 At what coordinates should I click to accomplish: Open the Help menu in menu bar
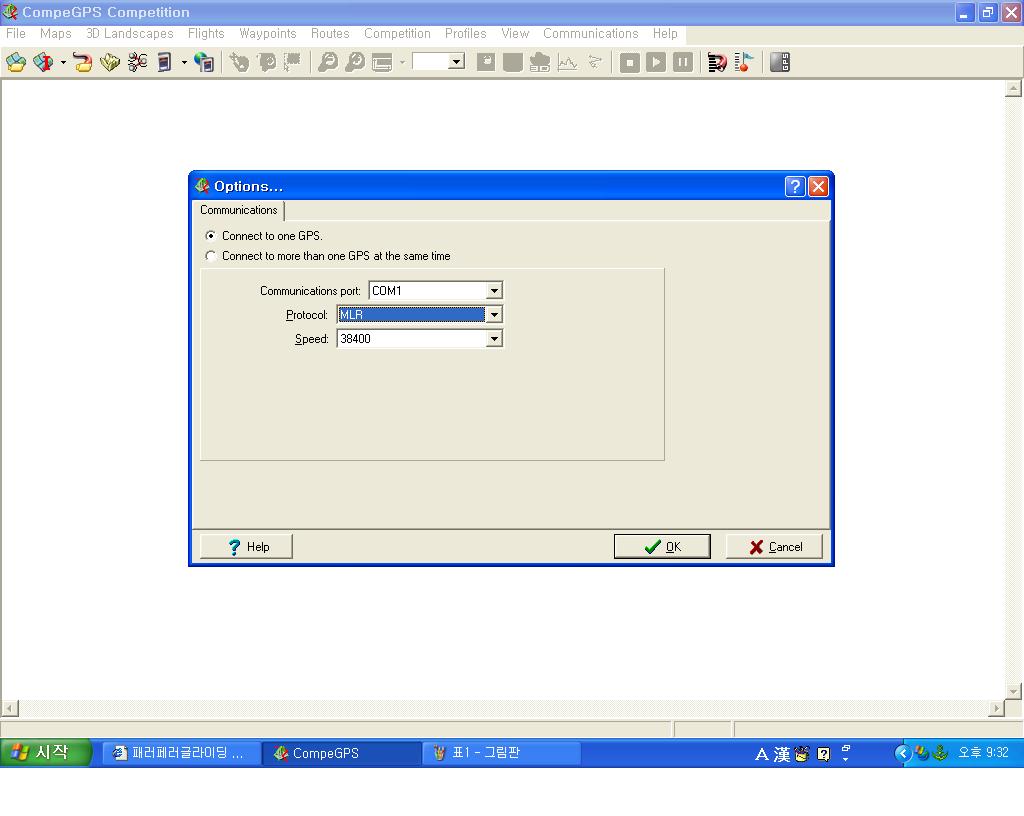pyautogui.click(x=665, y=33)
